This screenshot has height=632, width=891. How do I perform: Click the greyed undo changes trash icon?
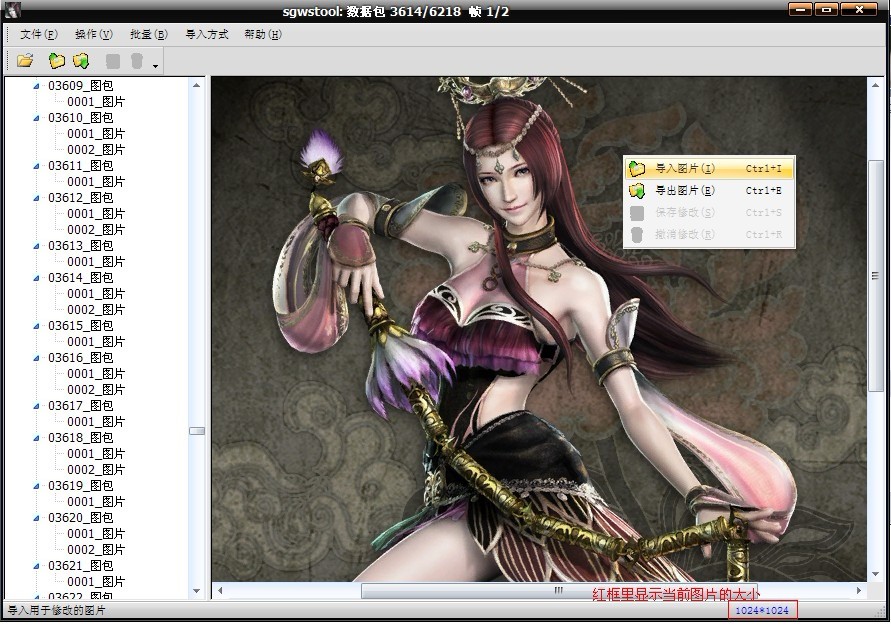137,61
